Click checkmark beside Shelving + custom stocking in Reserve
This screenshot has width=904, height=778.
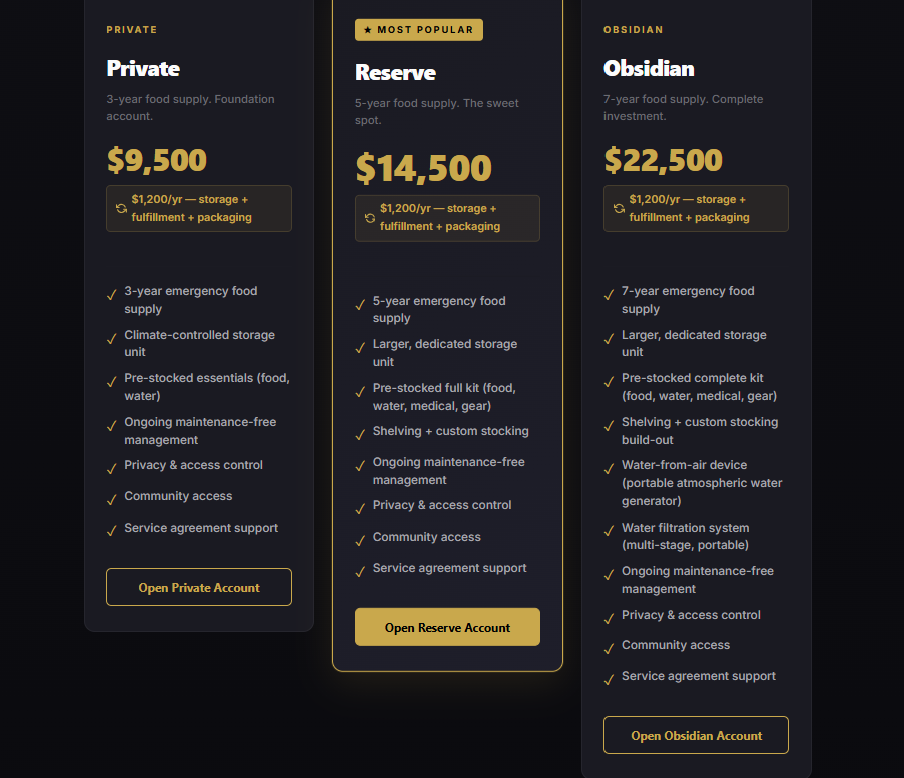coord(360,435)
